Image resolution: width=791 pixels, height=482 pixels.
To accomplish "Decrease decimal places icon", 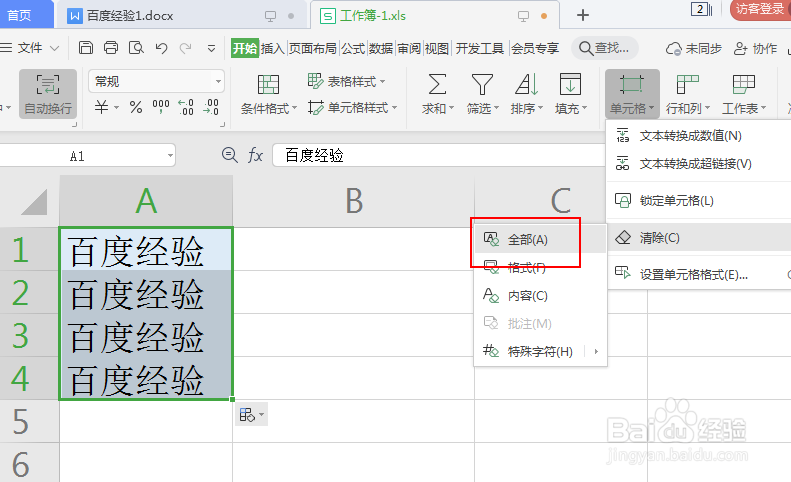I will 211,107.
